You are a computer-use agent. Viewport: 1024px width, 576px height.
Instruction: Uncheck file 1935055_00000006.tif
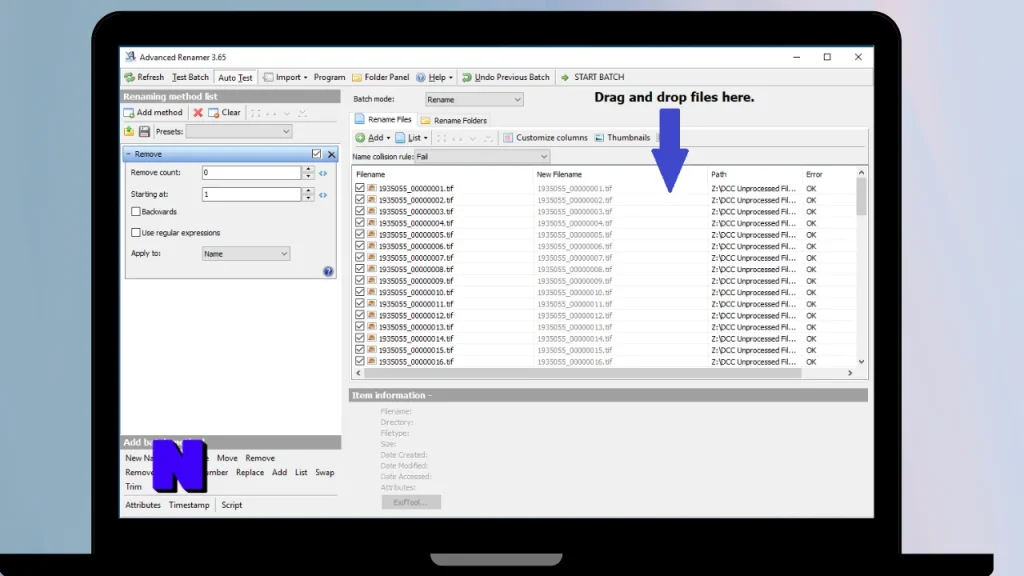coord(360,246)
